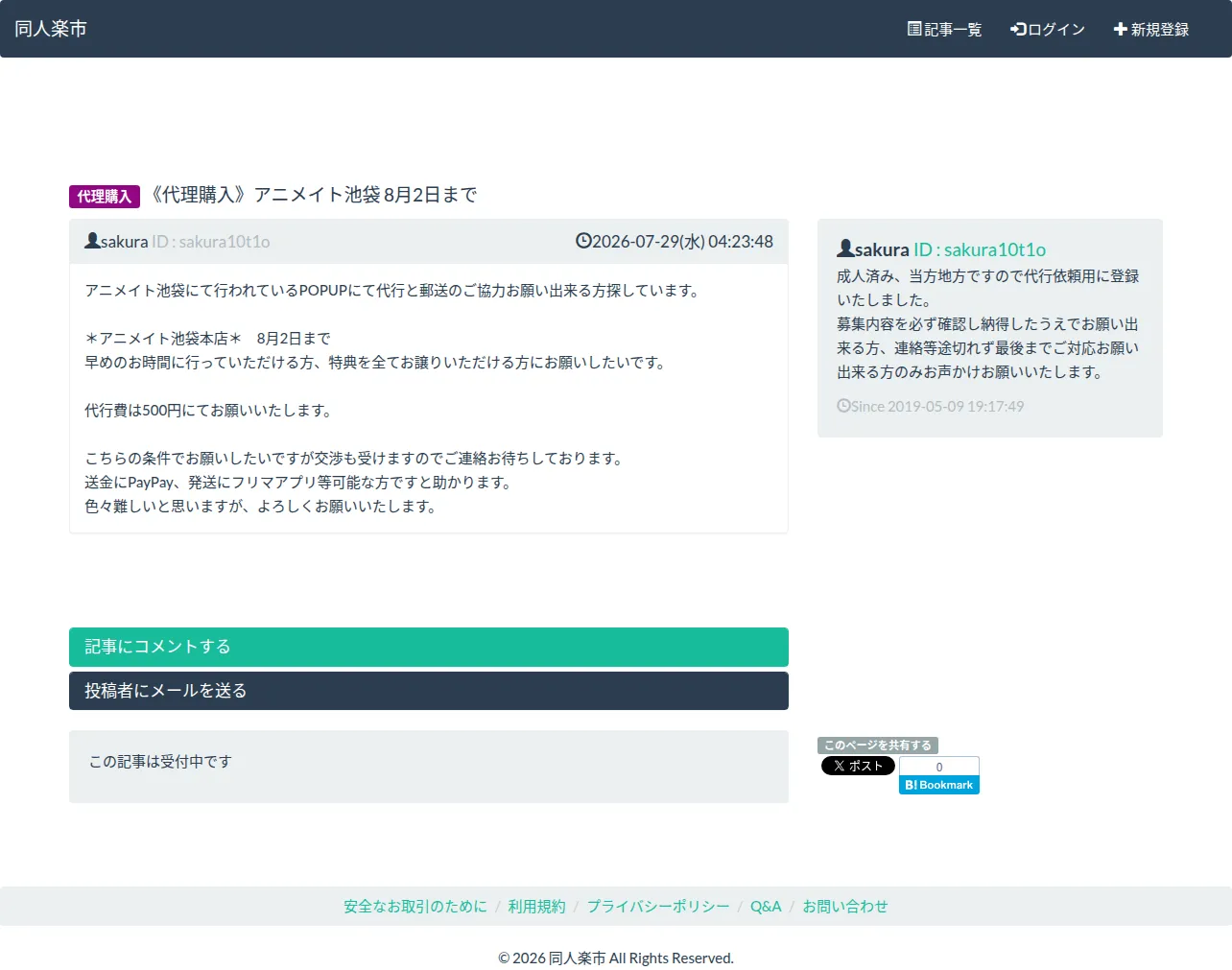Open sakura10t1o profile ID link in sidebar
The height and width of the screenshot is (970, 1232).
point(980,249)
